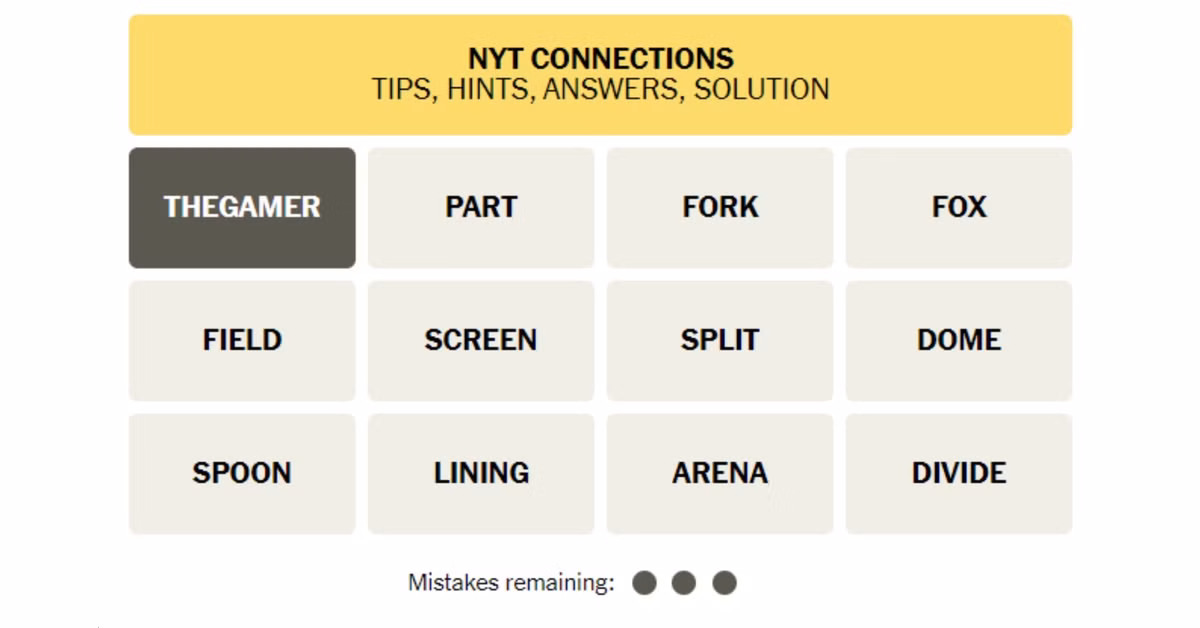Click the first mistake indicator dot

tap(645, 582)
